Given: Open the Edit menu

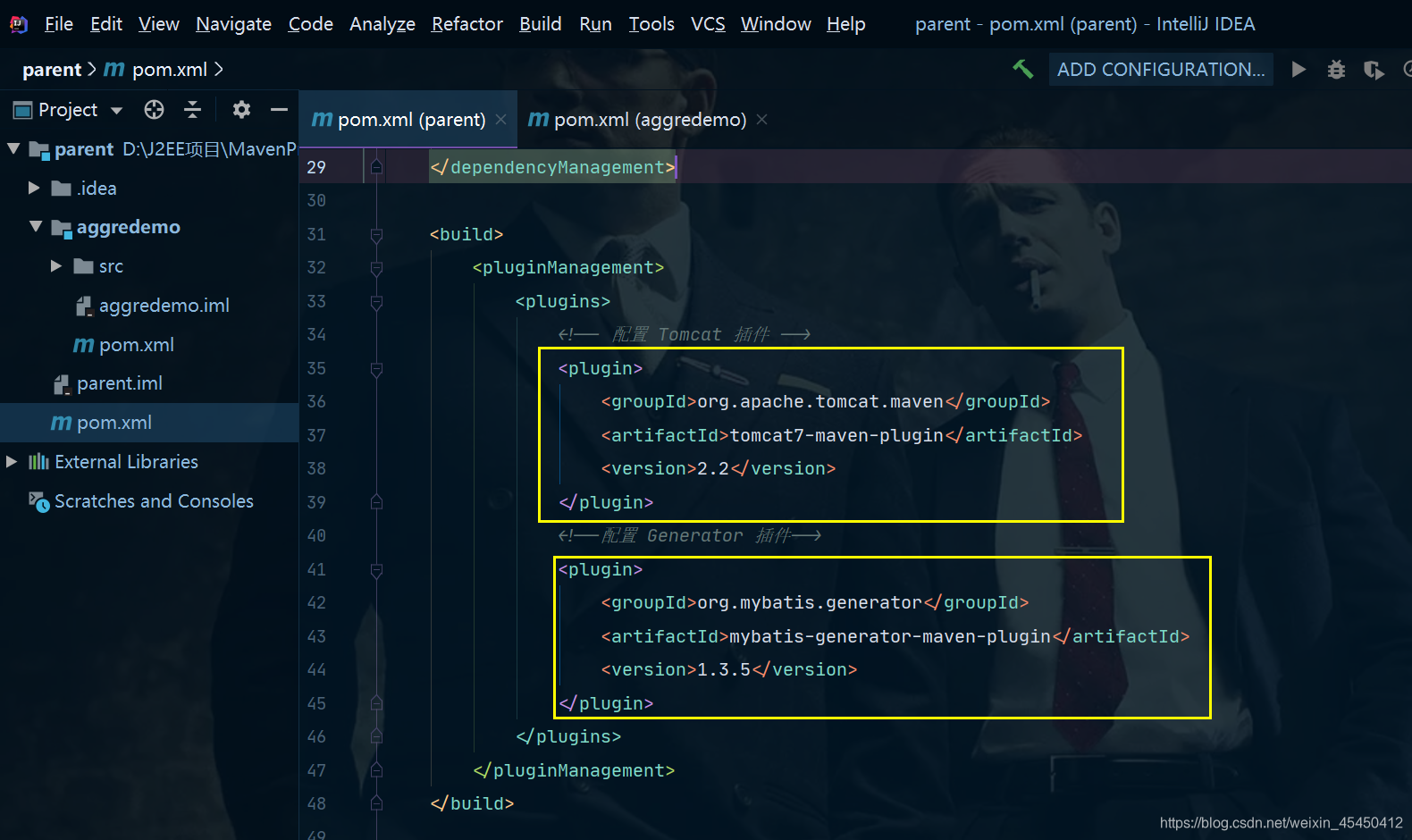Looking at the screenshot, I should pyautogui.click(x=106, y=24).
